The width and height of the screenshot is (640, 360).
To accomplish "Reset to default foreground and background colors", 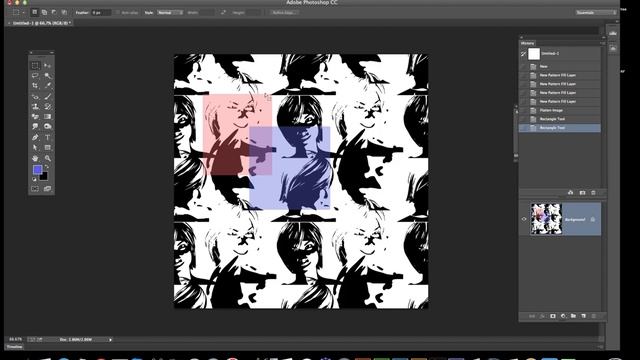I will coord(34,179).
